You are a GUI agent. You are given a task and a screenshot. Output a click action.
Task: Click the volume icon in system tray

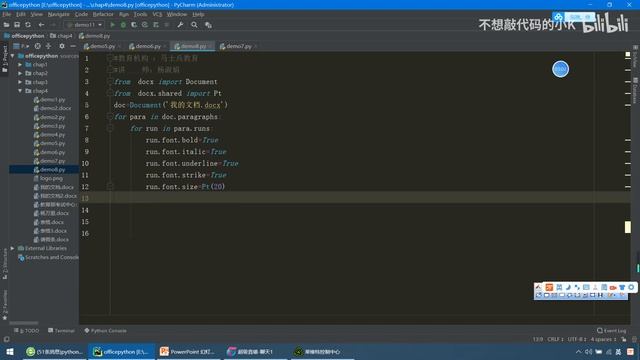coord(588,351)
